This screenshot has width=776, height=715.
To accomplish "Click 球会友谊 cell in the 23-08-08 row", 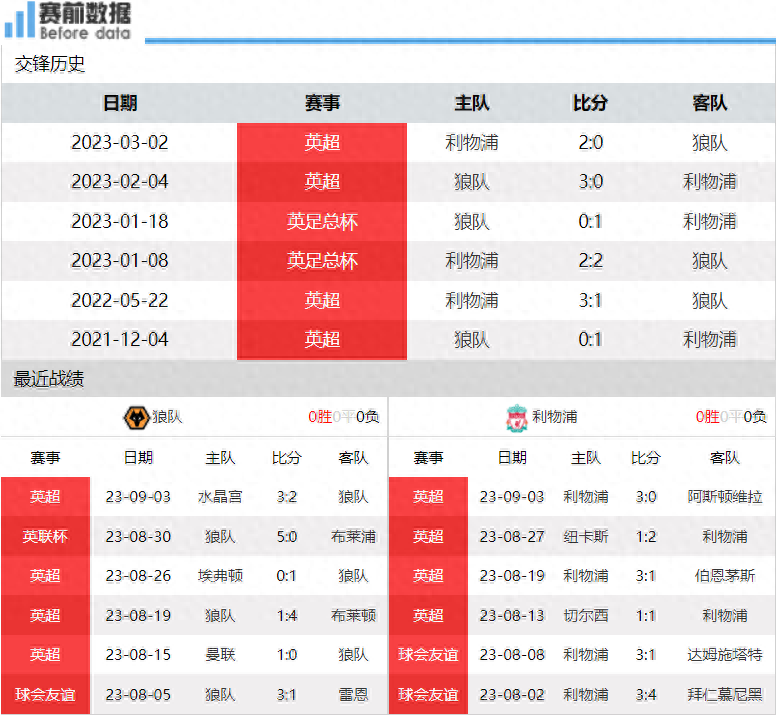I will pos(429,655).
